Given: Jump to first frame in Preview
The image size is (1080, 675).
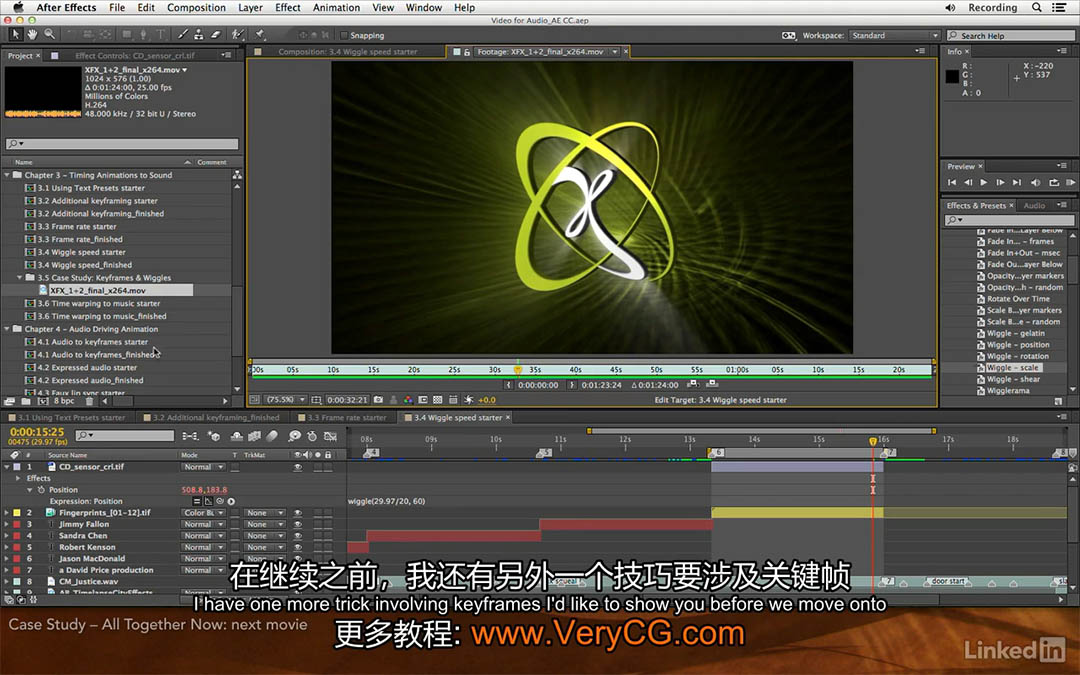Looking at the screenshot, I should [951, 183].
